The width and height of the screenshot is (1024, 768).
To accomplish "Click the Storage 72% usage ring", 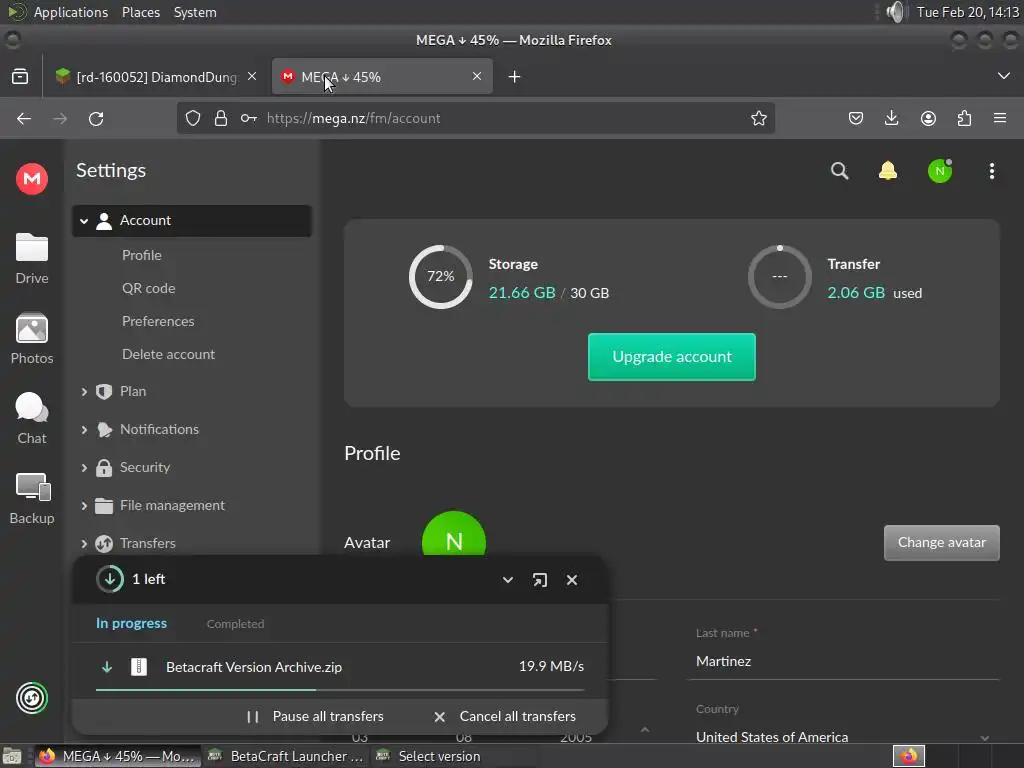I will (441, 276).
